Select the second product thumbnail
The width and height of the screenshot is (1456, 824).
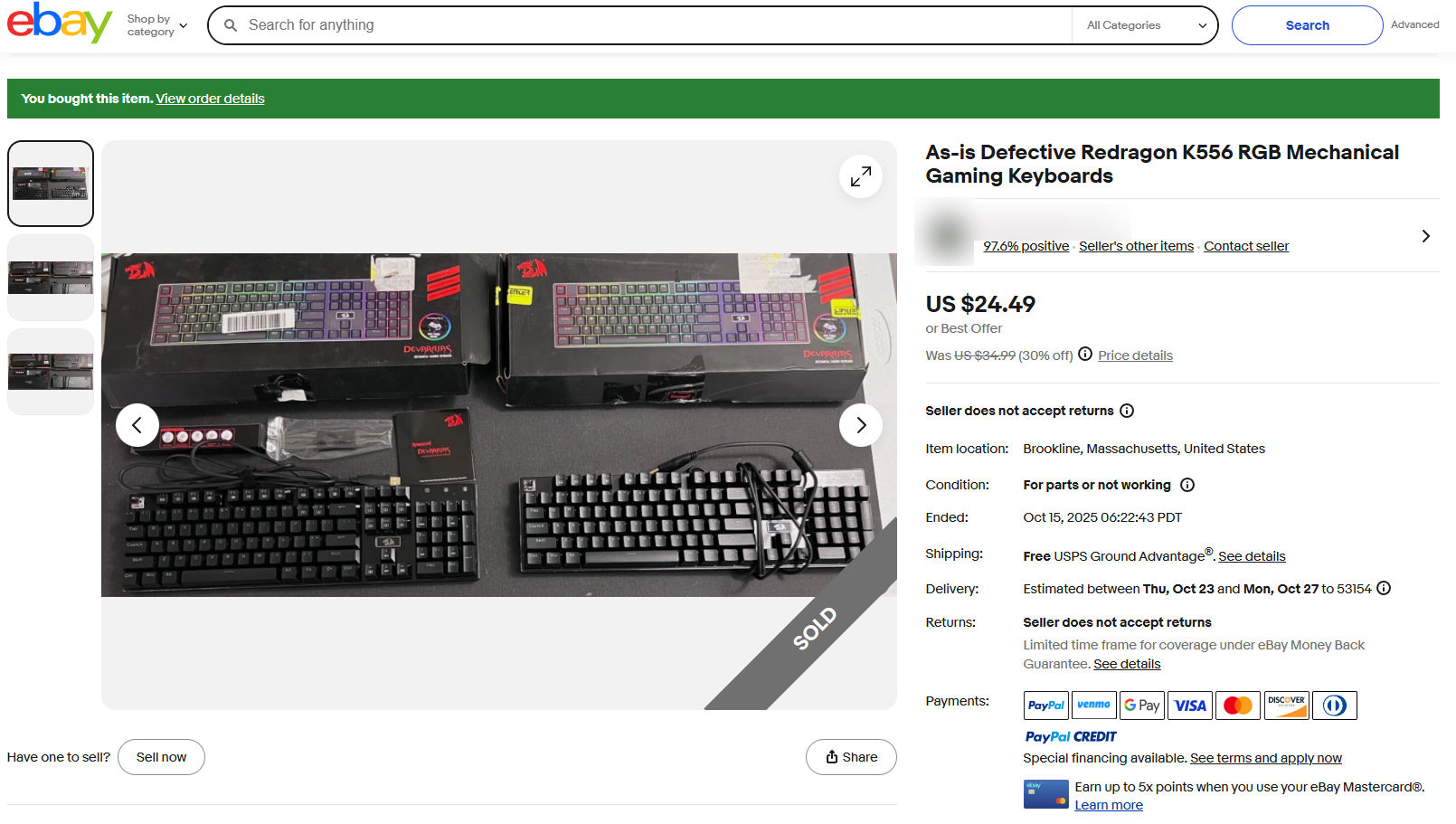click(51, 278)
